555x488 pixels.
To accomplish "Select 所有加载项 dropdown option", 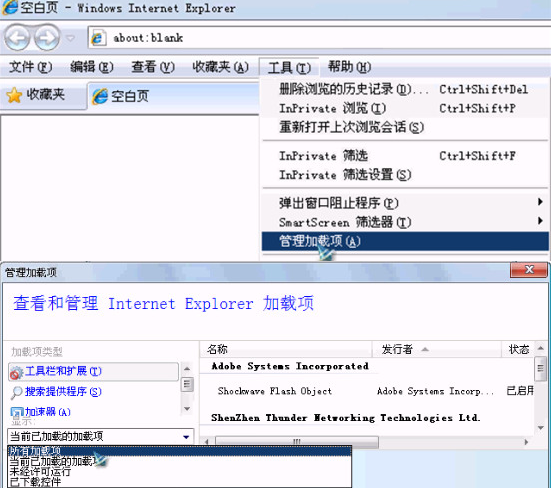I will tap(179, 451).
